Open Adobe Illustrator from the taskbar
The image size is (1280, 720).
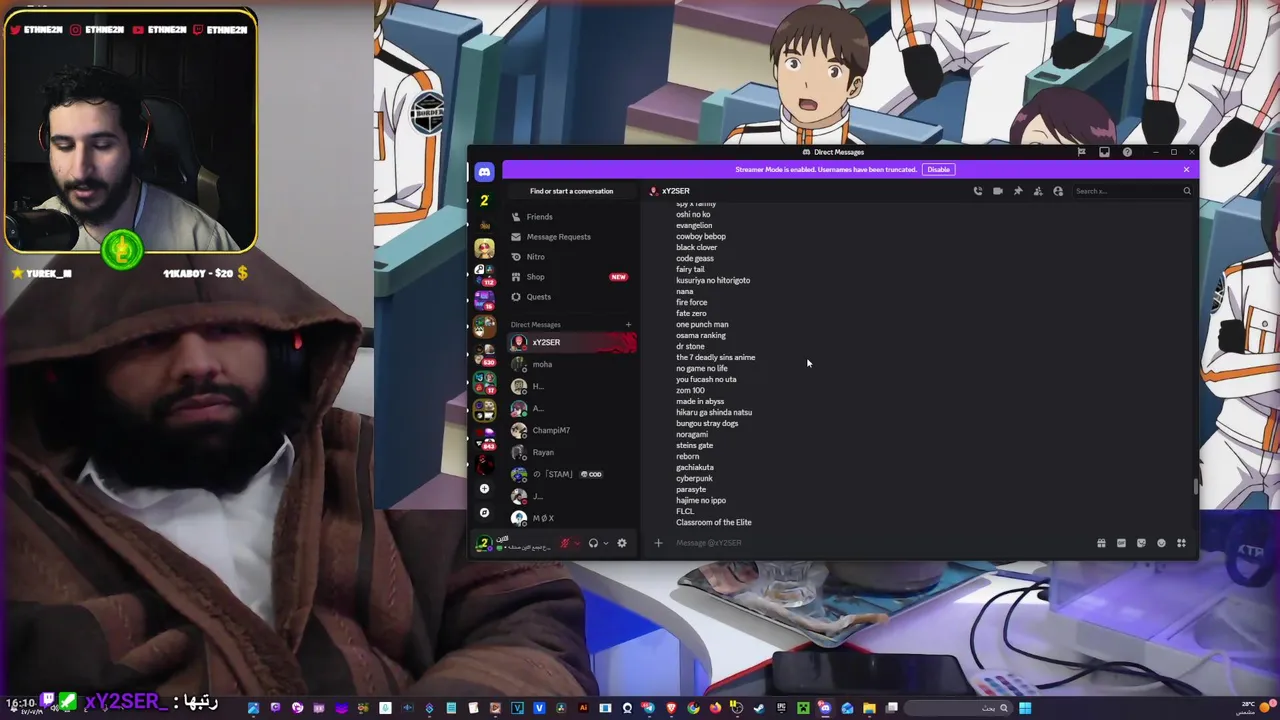point(583,708)
